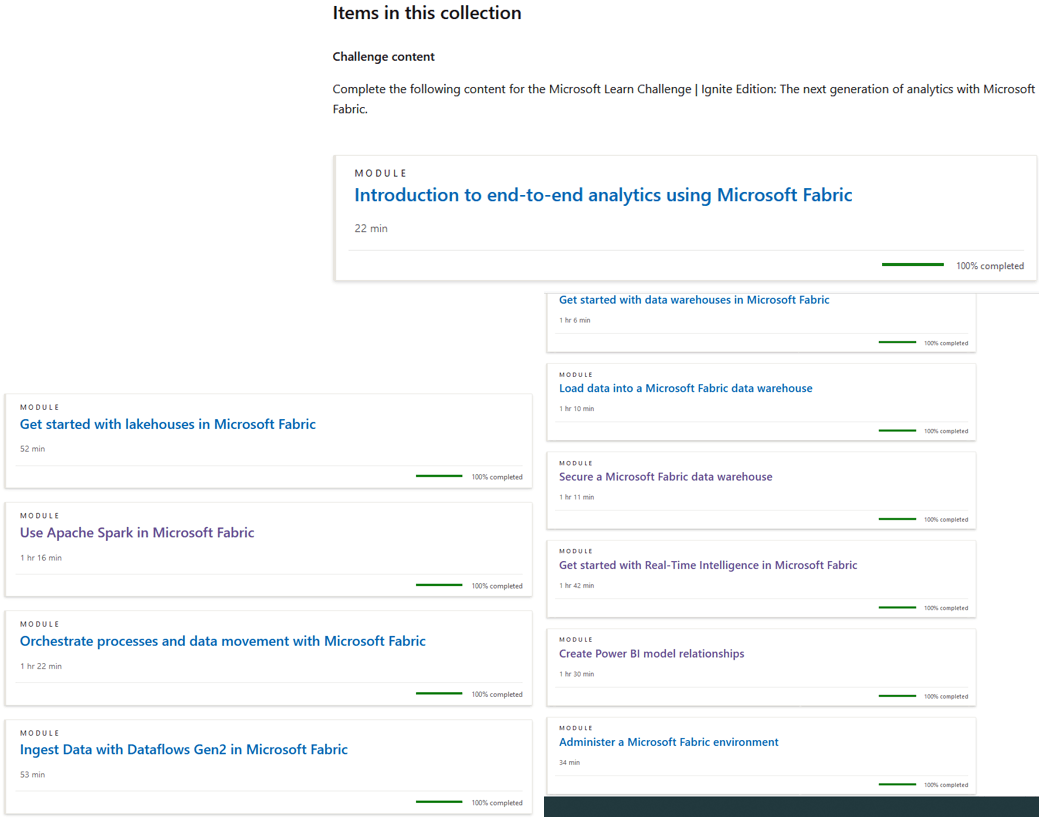Click the Get started with data warehouses progress bar
Viewport: 1039px width, 818px height.
pyautogui.click(x=897, y=342)
